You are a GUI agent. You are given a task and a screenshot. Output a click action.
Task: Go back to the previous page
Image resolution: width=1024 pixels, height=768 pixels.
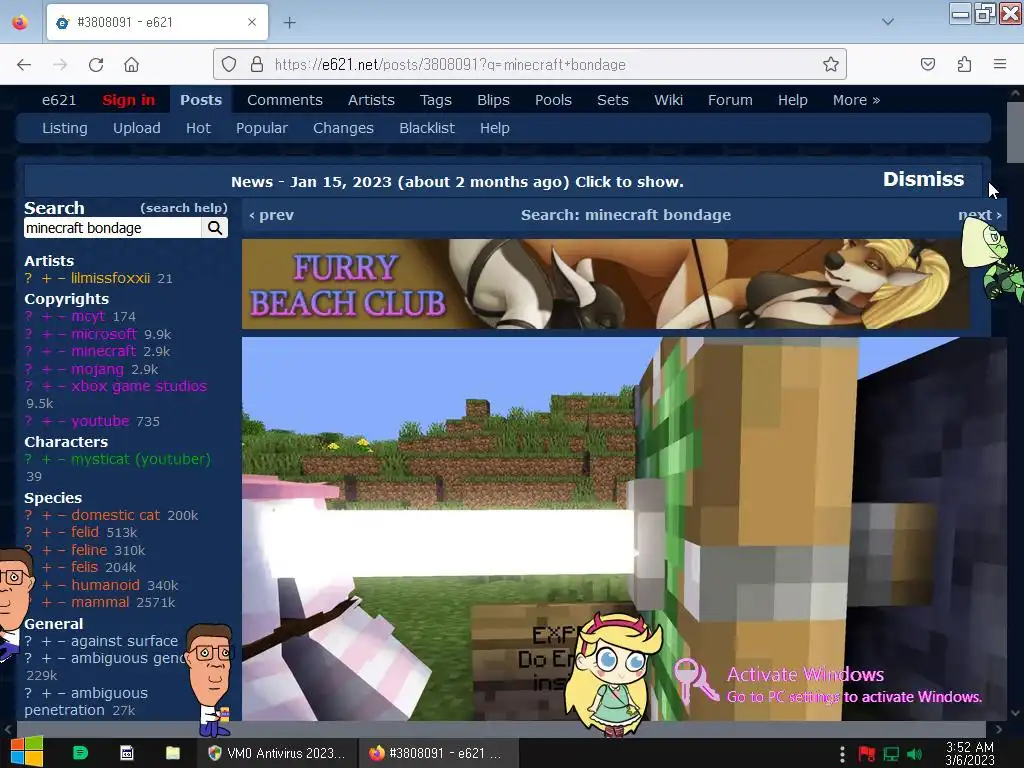click(x=24, y=65)
